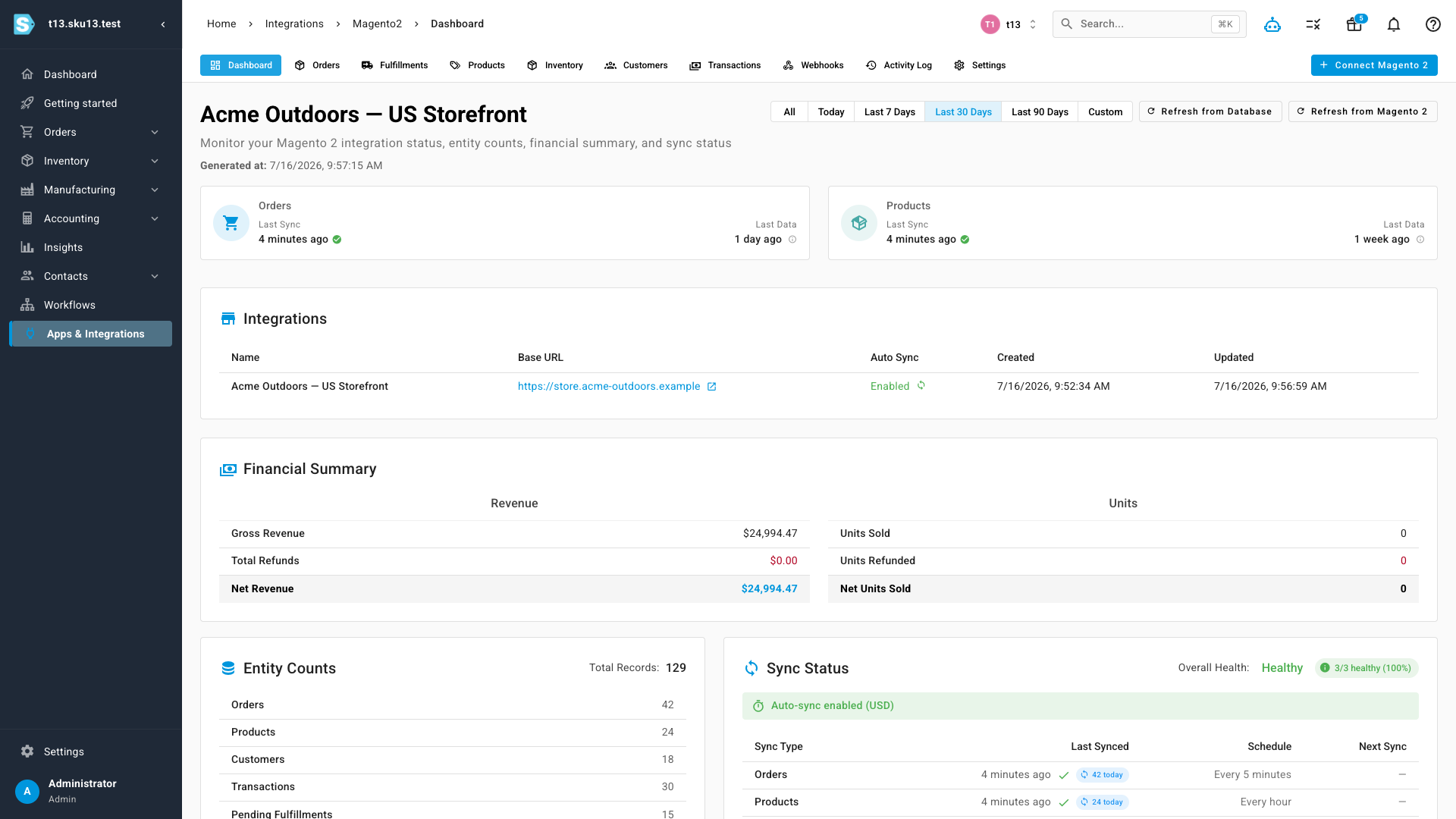Click the Apps & Integrations plug icon
This screenshot has height=819, width=1456.
(30, 334)
